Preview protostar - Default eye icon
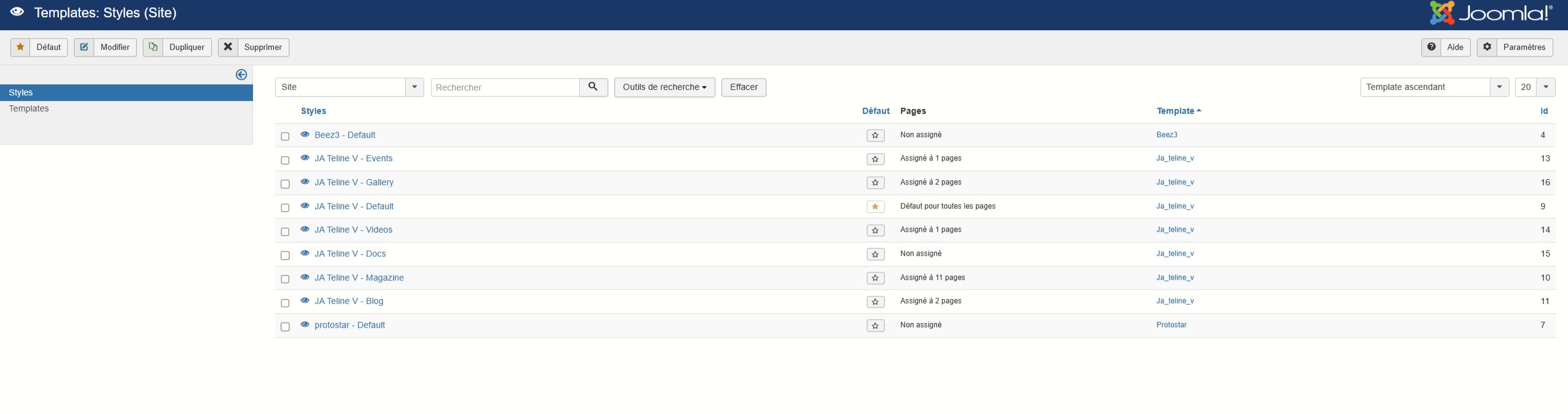This screenshot has width=1568, height=414. click(305, 324)
